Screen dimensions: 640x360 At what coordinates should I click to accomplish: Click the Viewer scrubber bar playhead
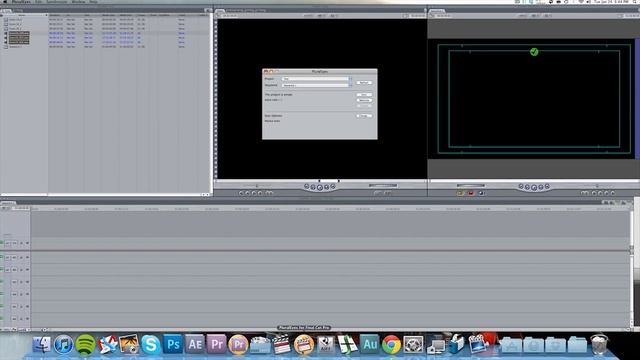click(x=319, y=181)
